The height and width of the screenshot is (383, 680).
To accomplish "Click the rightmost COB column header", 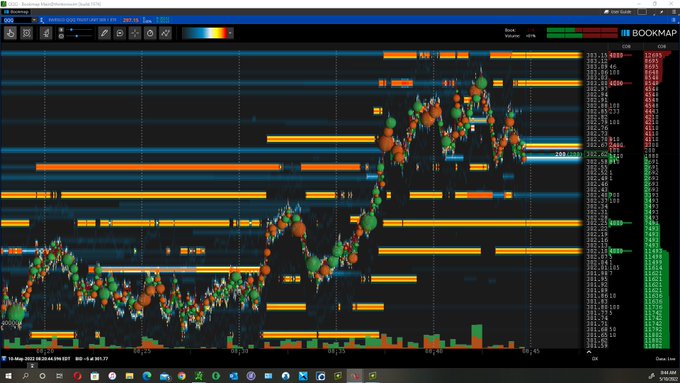I will tap(661, 46).
